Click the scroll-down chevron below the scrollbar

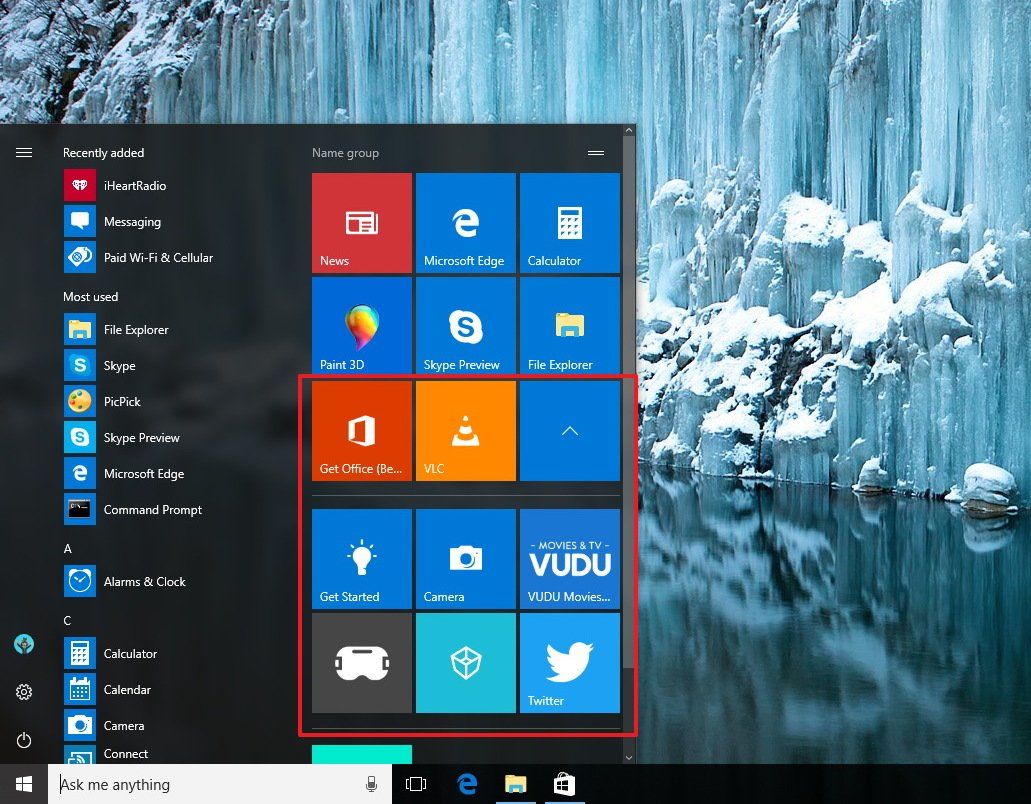(x=627, y=758)
